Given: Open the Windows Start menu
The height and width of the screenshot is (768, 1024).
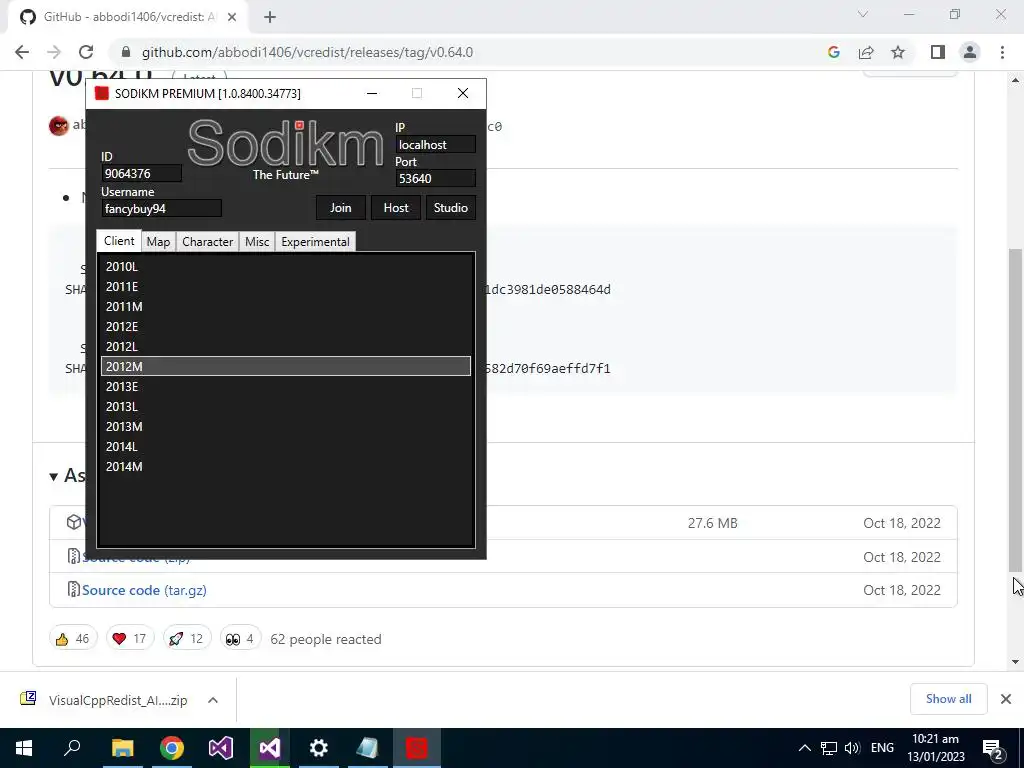Looking at the screenshot, I should [24, 748].
